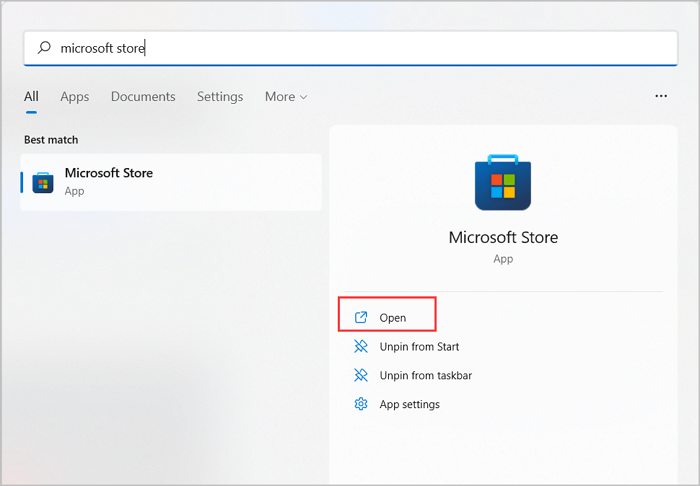The height and width of the screenshot is (486, 700).
Task: Choose Unpin from taskbar
Action: pyautogui.click(x=425, y=375)
